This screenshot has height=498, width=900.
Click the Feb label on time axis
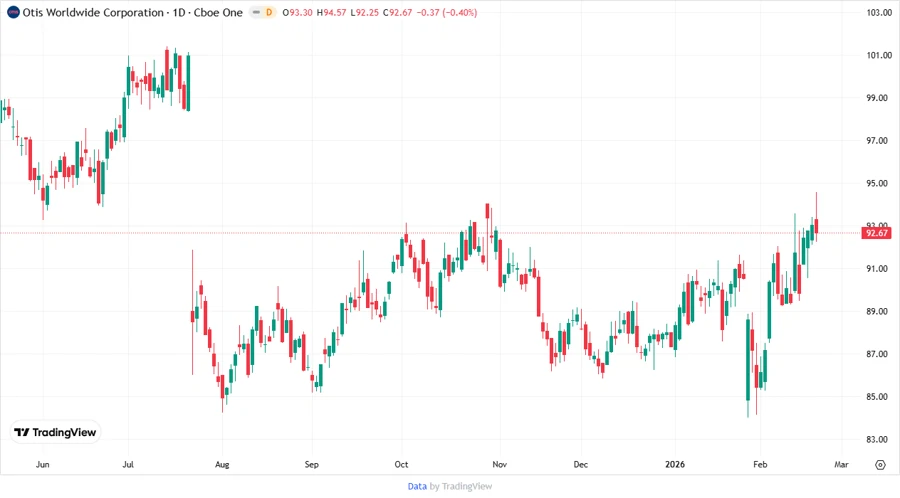click(760, 464)
